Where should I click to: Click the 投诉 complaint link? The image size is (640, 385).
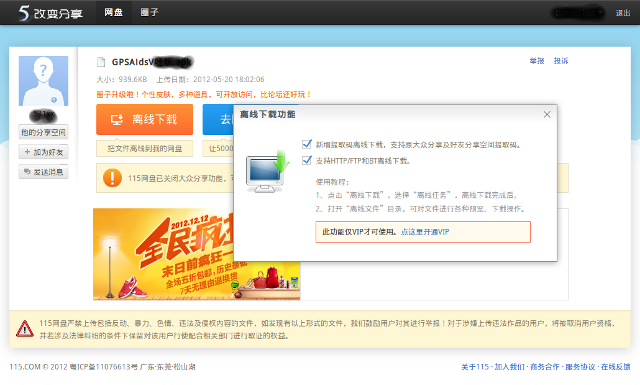[561, 61]
